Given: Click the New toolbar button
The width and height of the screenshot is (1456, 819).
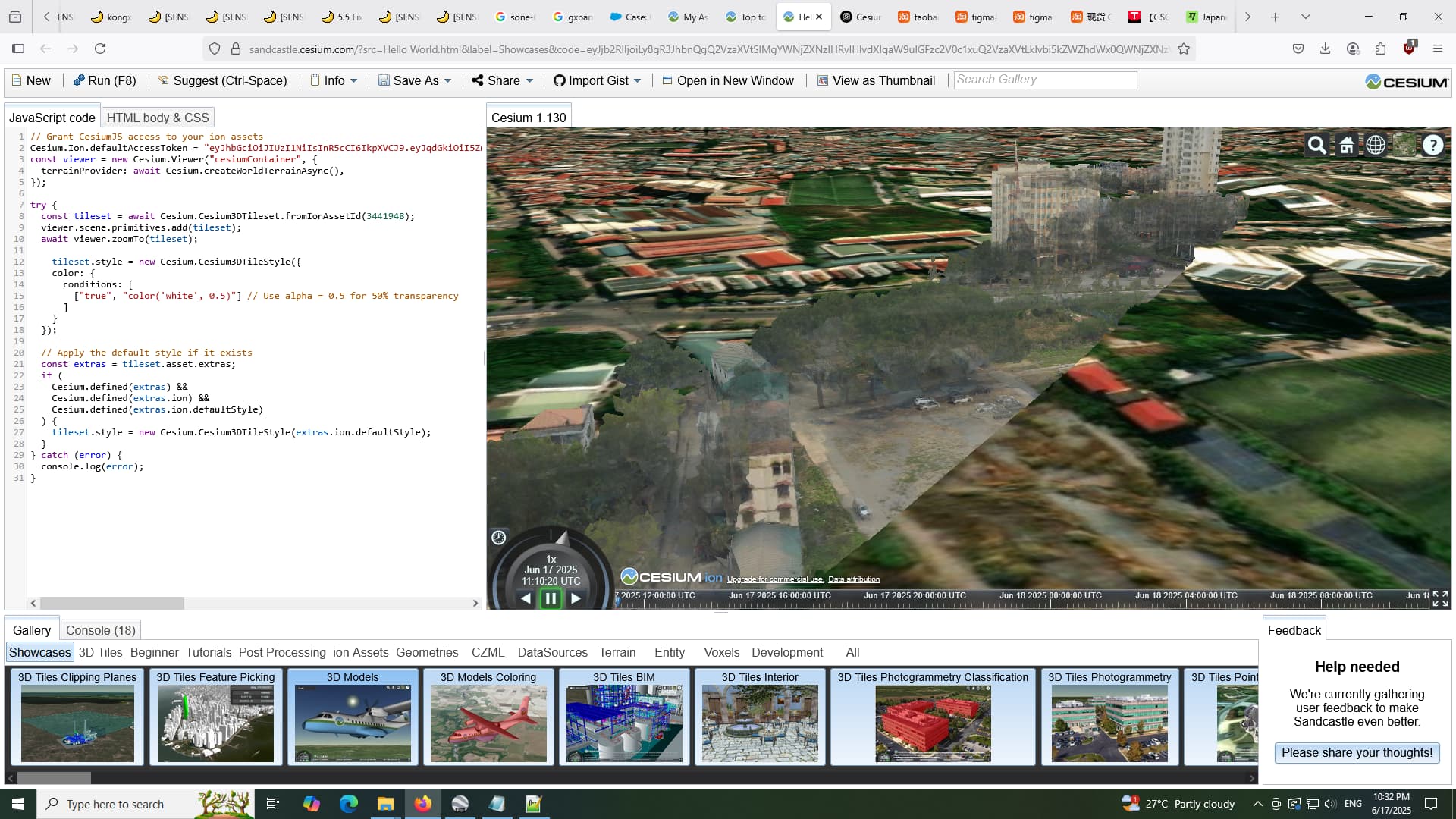Looking at the screenshot, I should click(31, 80).
